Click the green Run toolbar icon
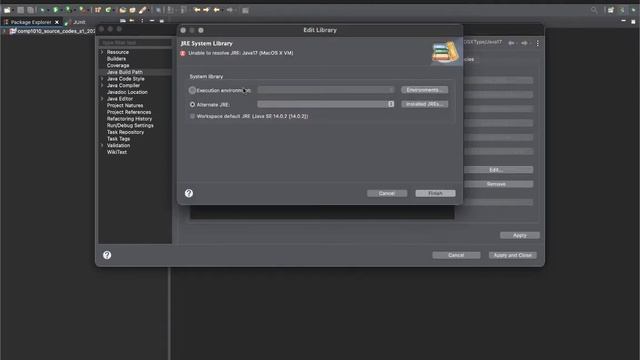The width and height of the screenshot is (640, 360). coord(56,10)
